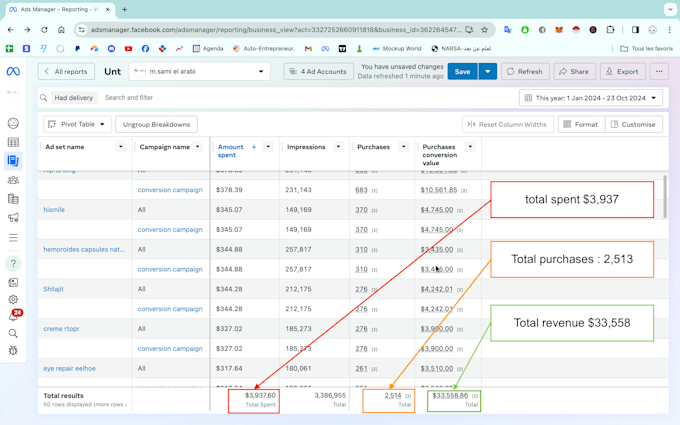The image size is (680, 425).
Task: Open Purchases column dropdown
Action: (404, 147)
